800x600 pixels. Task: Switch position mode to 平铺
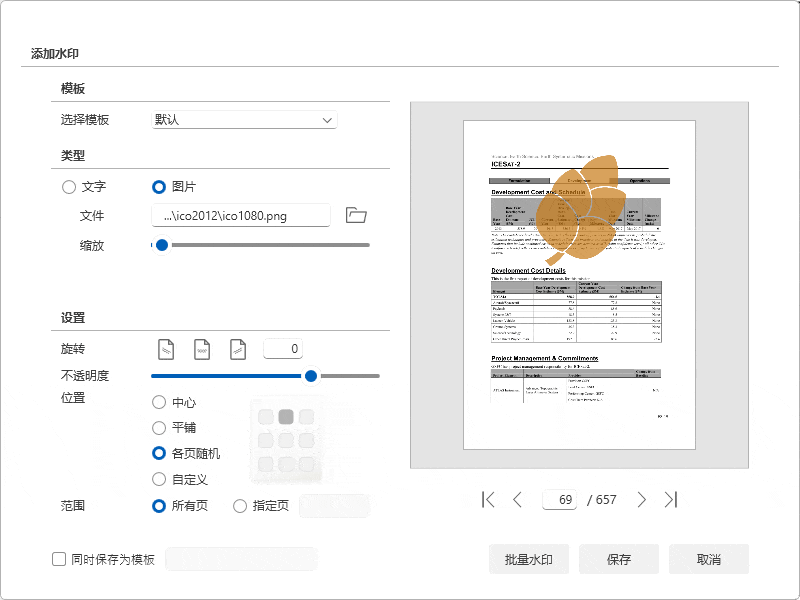click(158, 427)
